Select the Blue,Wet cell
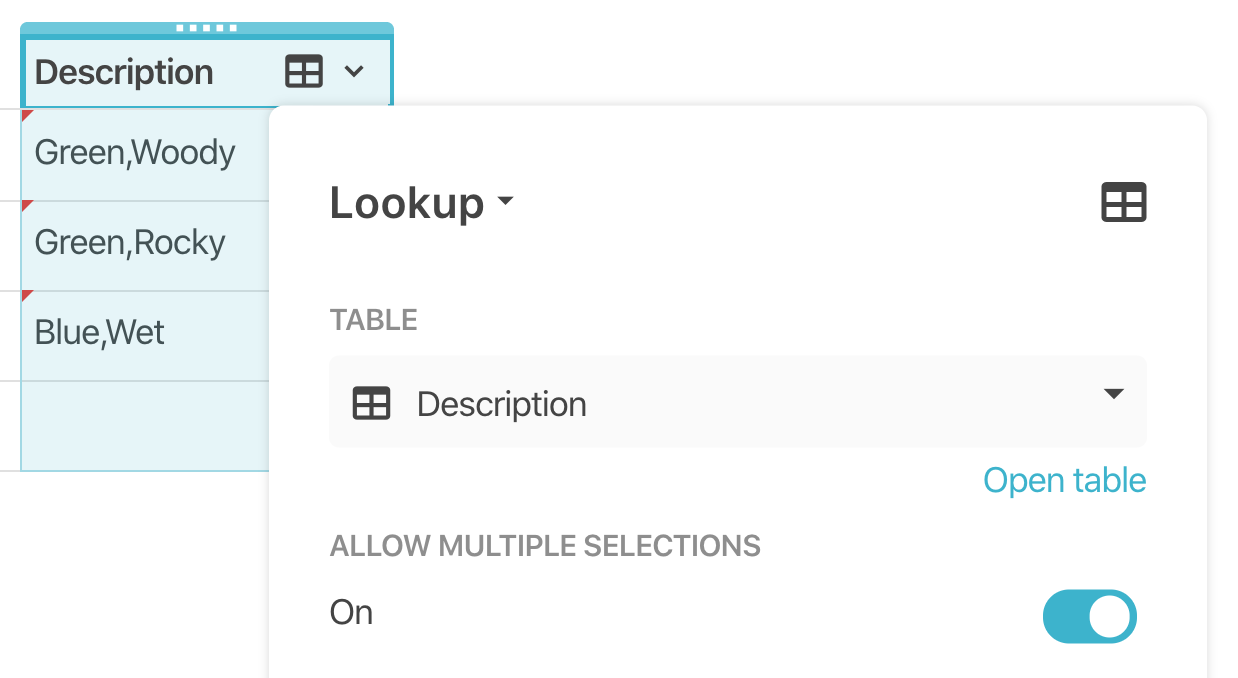The image size is (1238, 678). (x=100, y=333)
